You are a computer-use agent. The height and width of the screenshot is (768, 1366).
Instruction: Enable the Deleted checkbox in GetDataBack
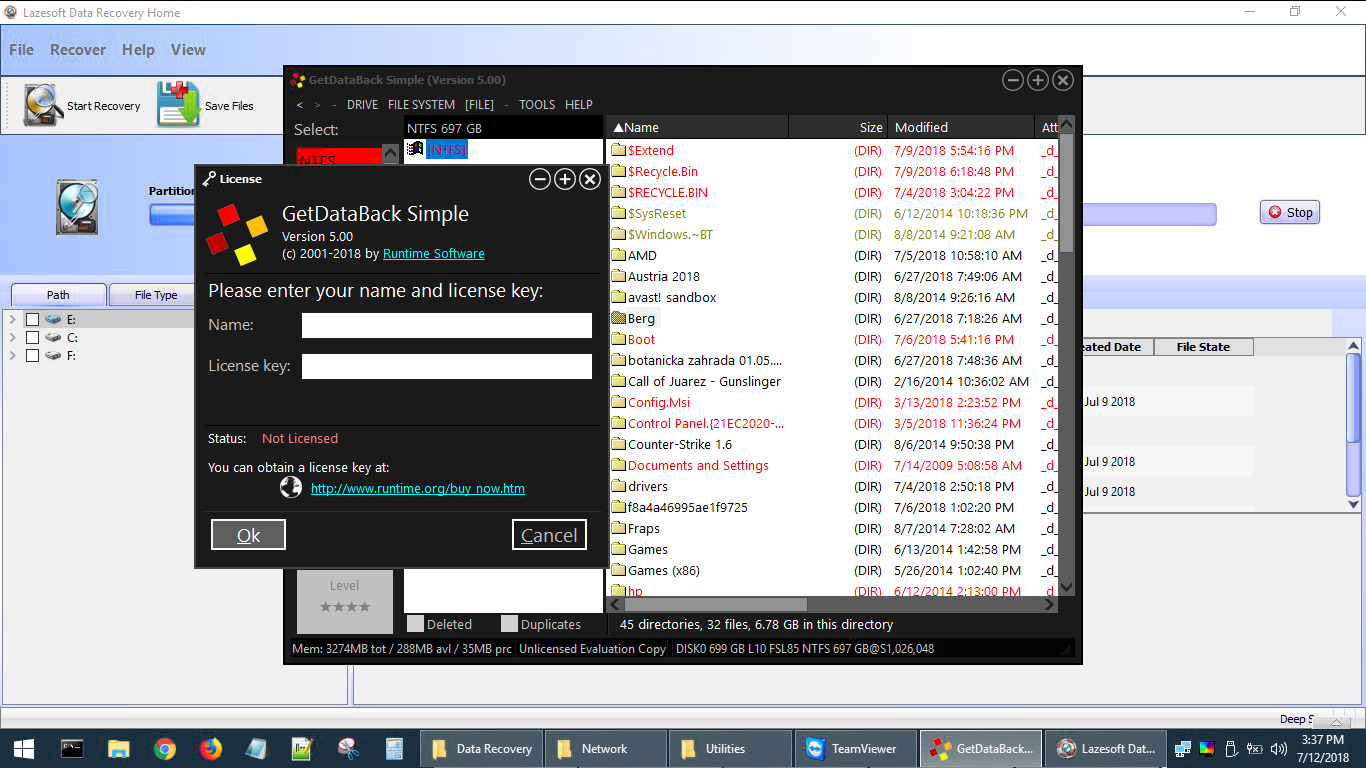(415, 624)
